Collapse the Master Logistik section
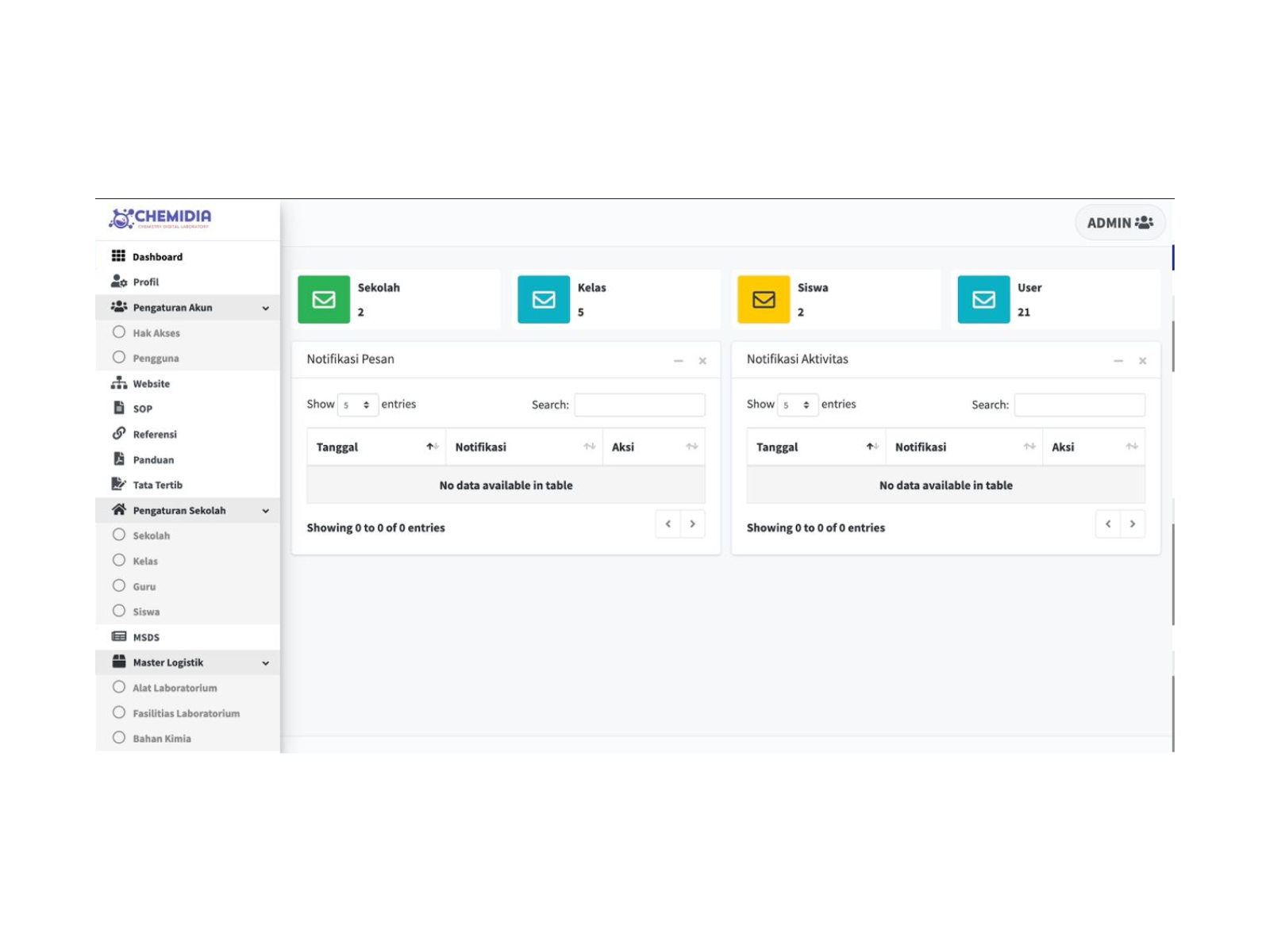 [266, 662]
